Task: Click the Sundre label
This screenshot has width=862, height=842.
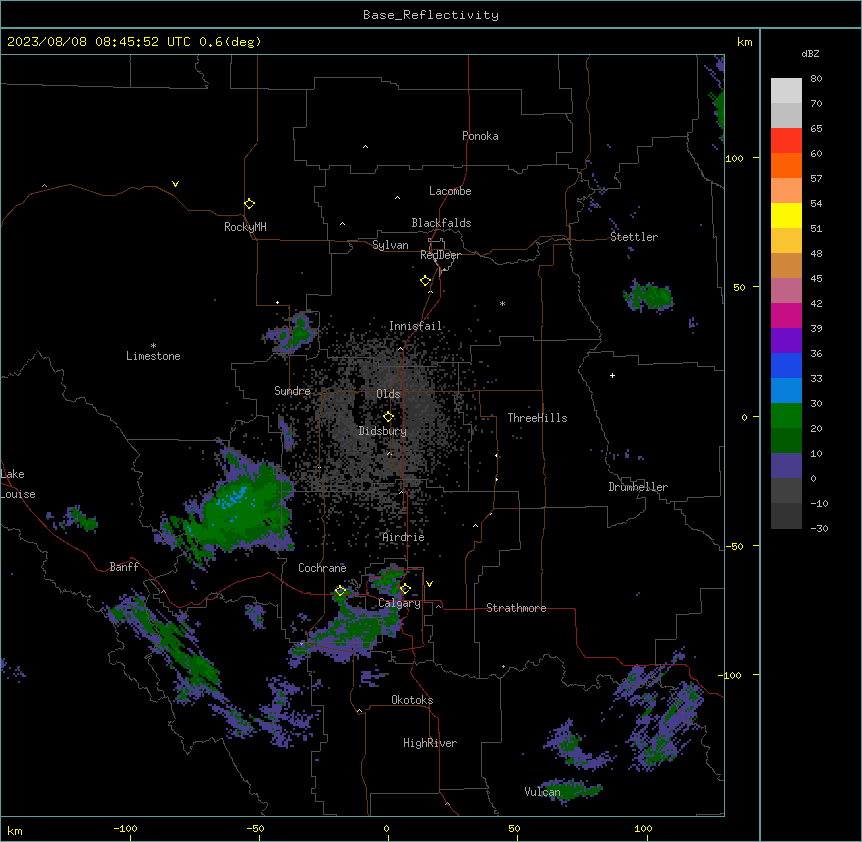Action: click(292, 391)
